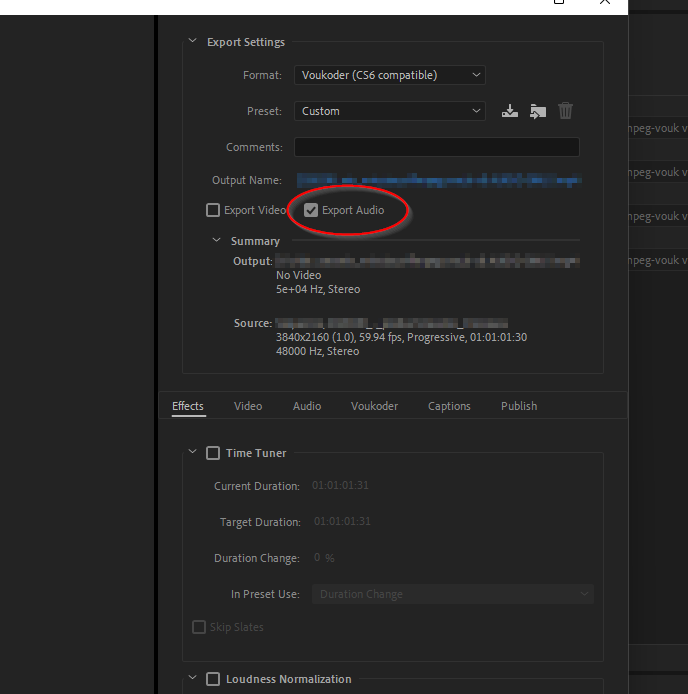
Task: Click into the Comments text field
Action: pyautogui.click(x=436, y=147)
